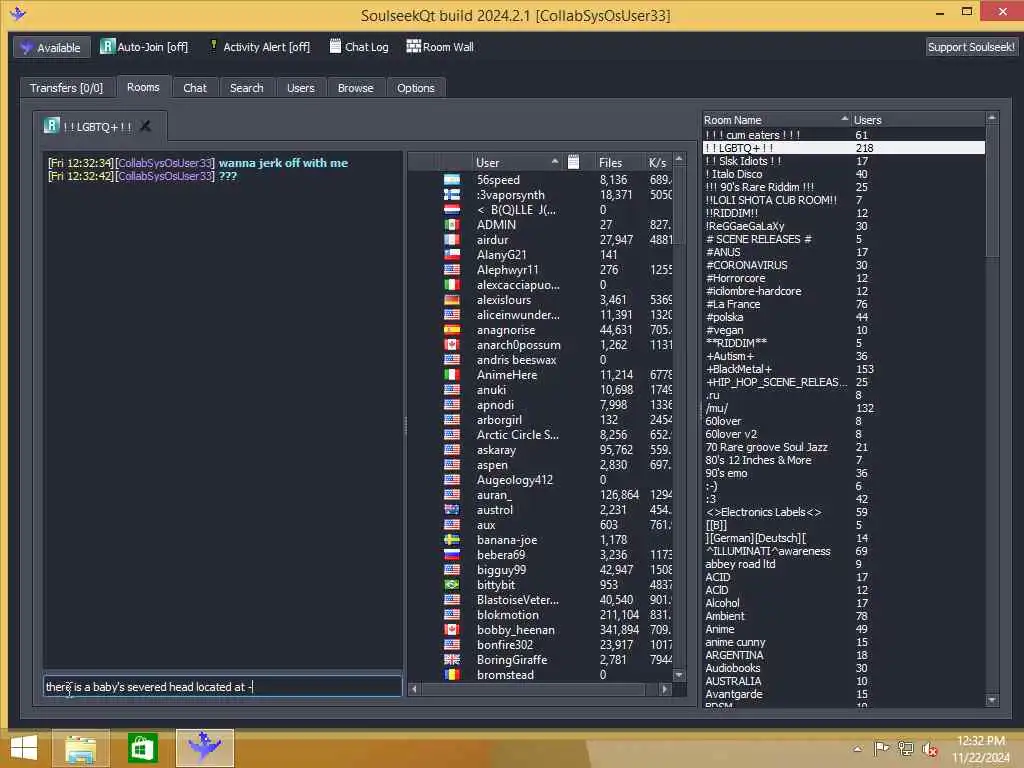Screen dimensions: 1024x768
Task: Click the flag icon beside bebera69
Action: [452, 555]
